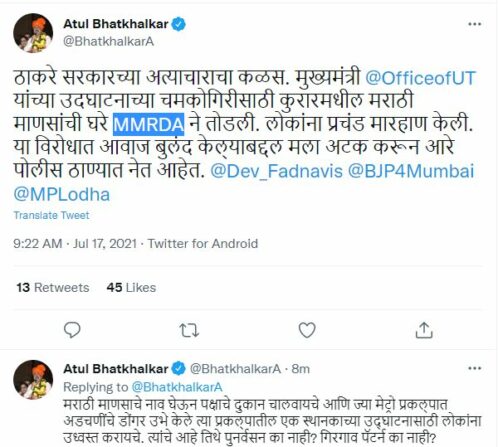This screenshot has width=498, height=447.
Task: View the 45 Likes list
Action: click(x=131, y=288)
